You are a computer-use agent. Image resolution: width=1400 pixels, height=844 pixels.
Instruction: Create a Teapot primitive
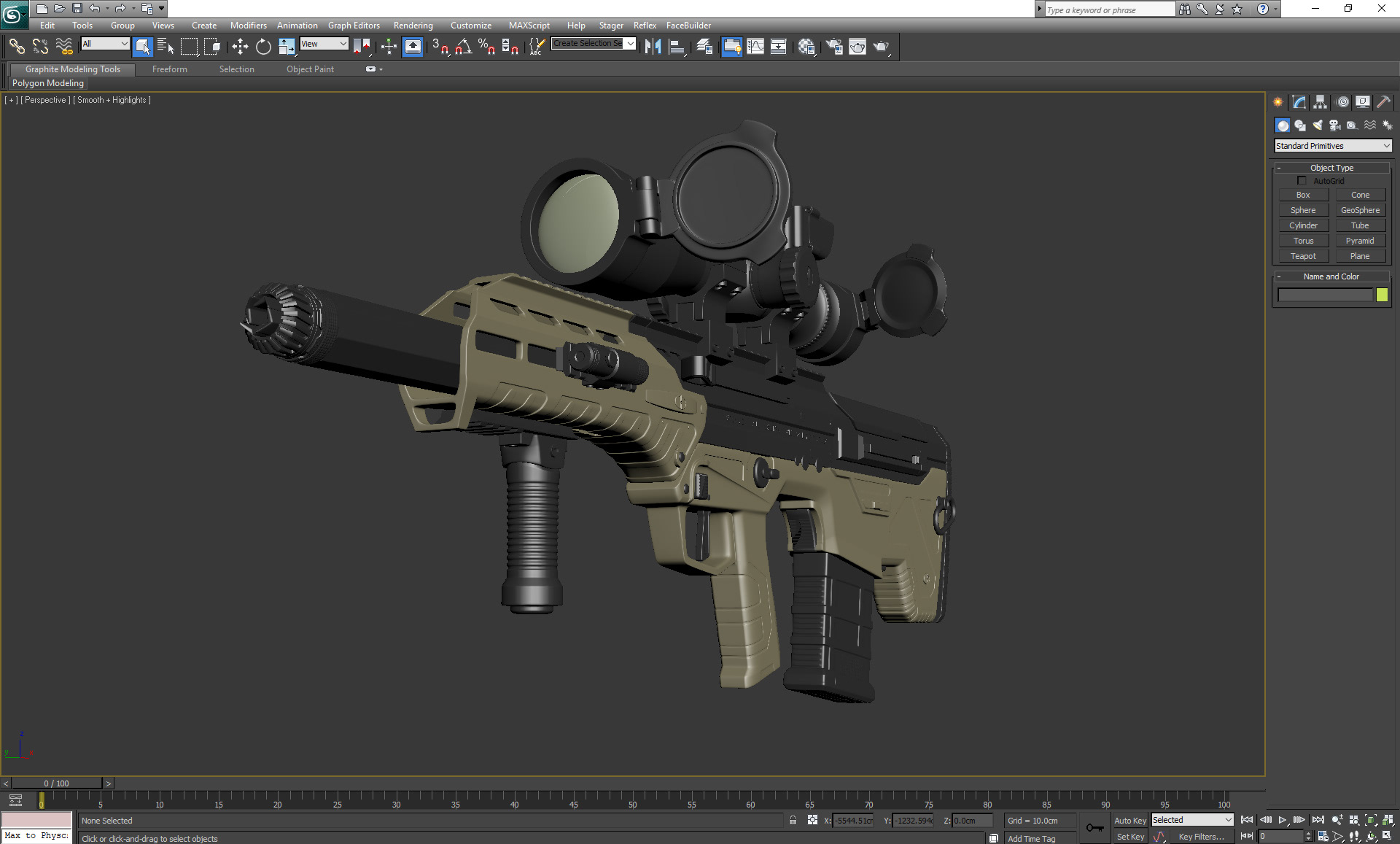point(1303,255)
